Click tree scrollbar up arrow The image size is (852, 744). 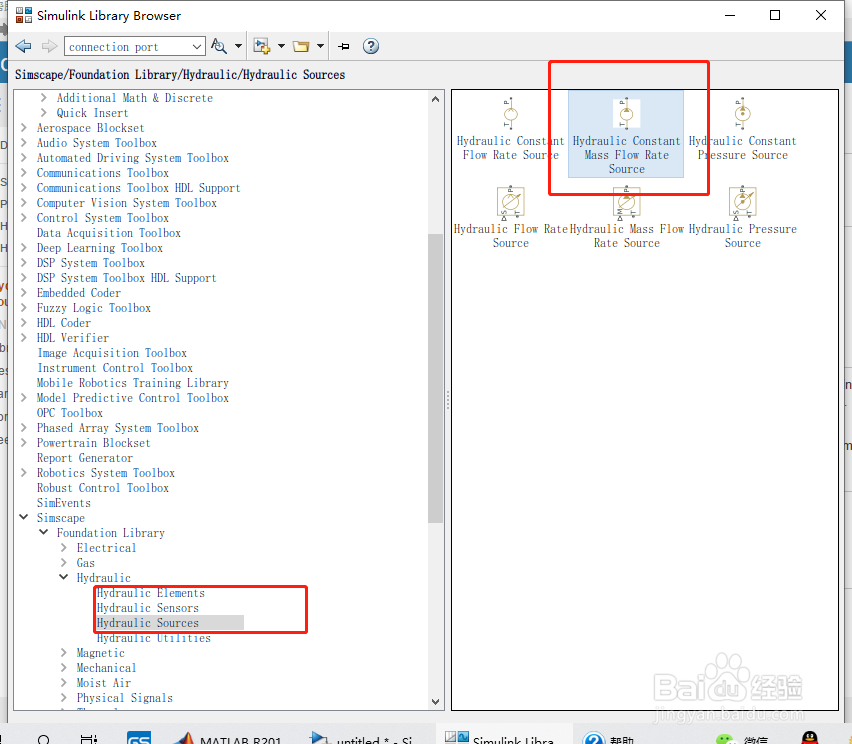point(435,99)
